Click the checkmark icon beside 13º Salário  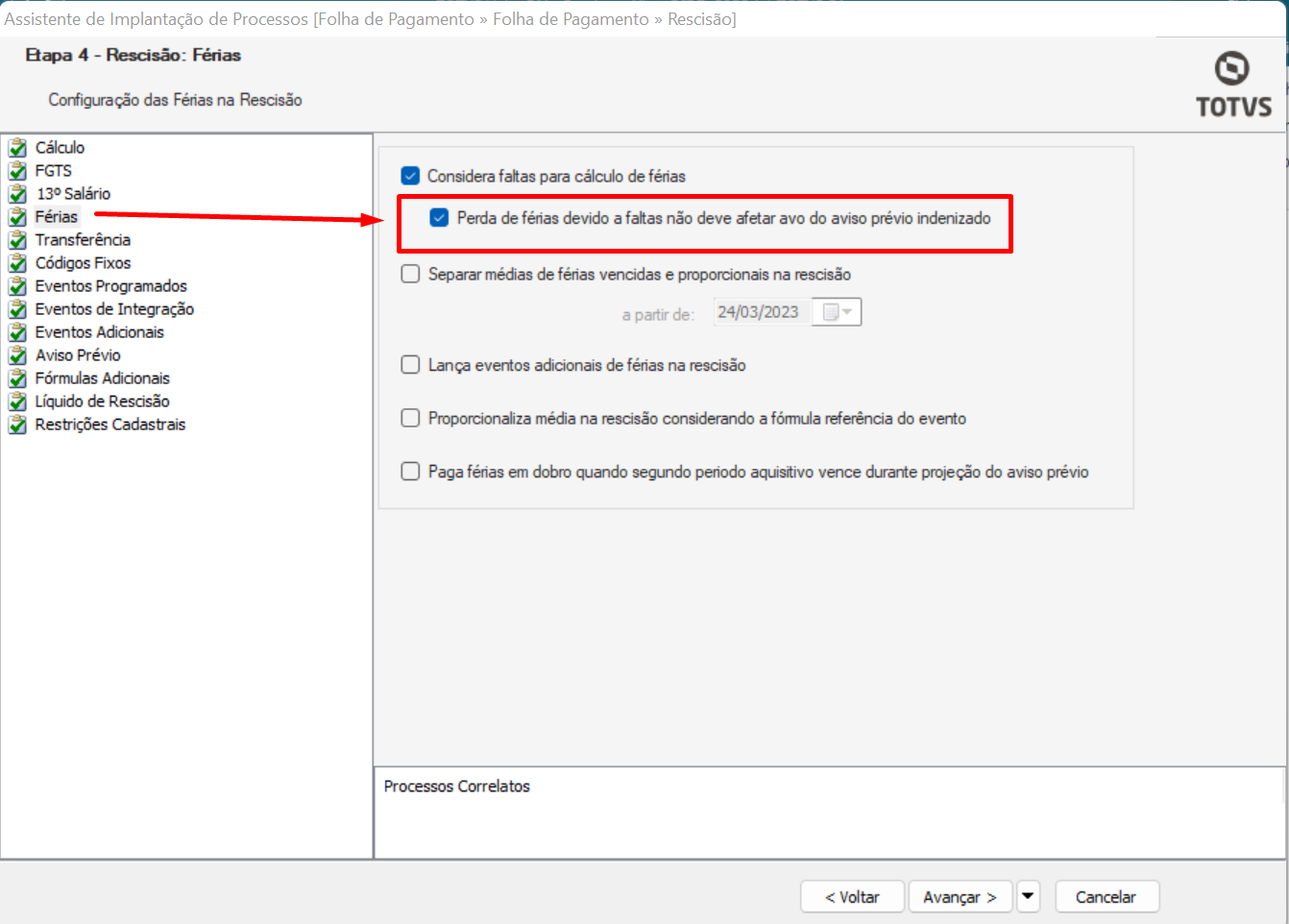pyautogui.click(x=17, y=194)
